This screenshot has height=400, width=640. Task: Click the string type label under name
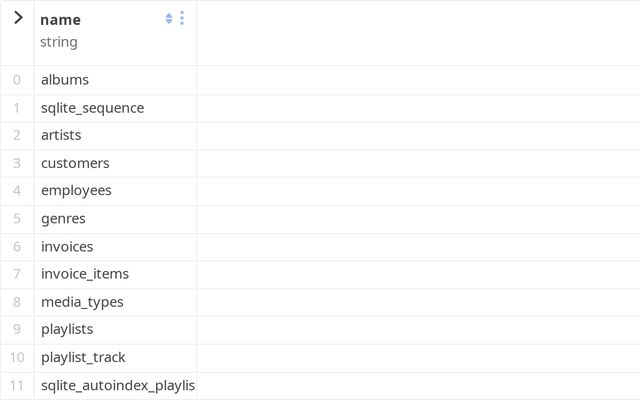coord(59,42)
